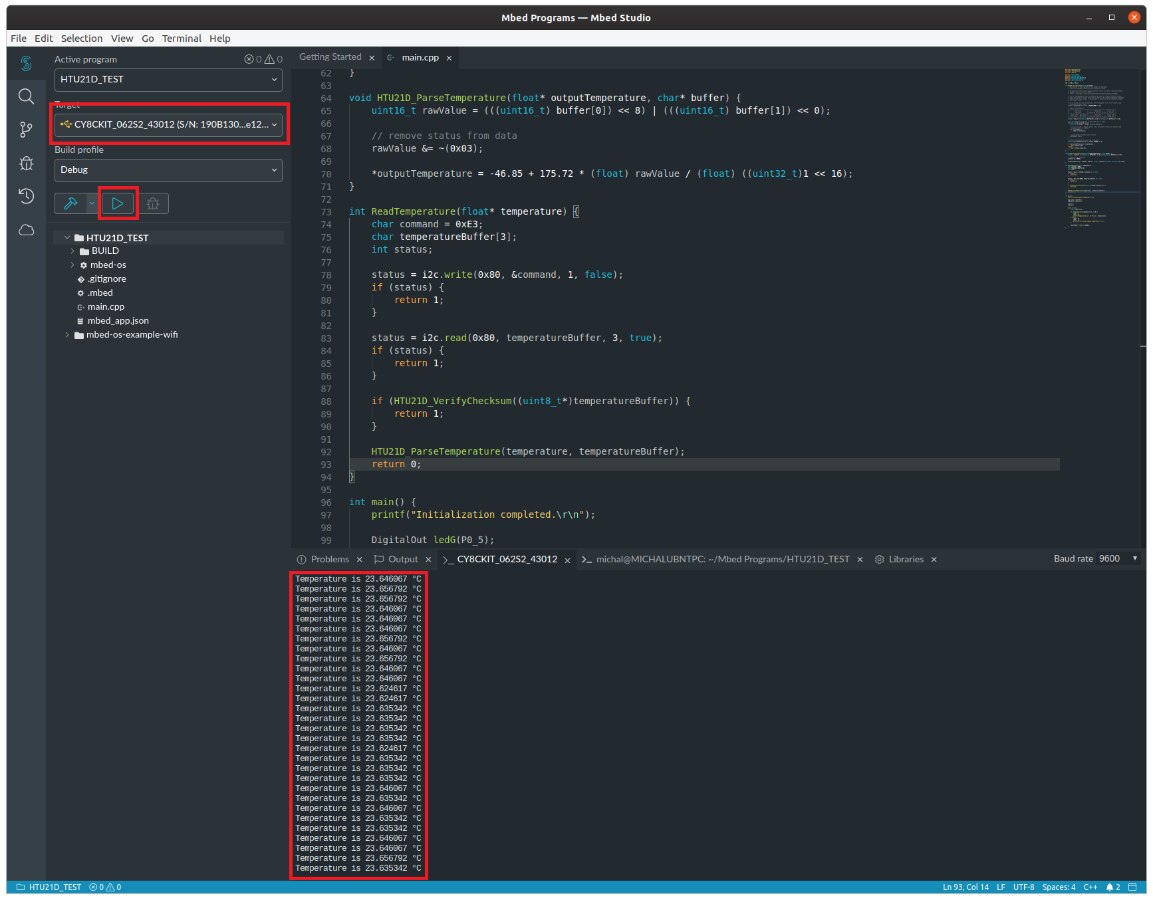Open the Debug view with the bug icon
This screenshot has width=1153, height=900.
click(26, 163)
